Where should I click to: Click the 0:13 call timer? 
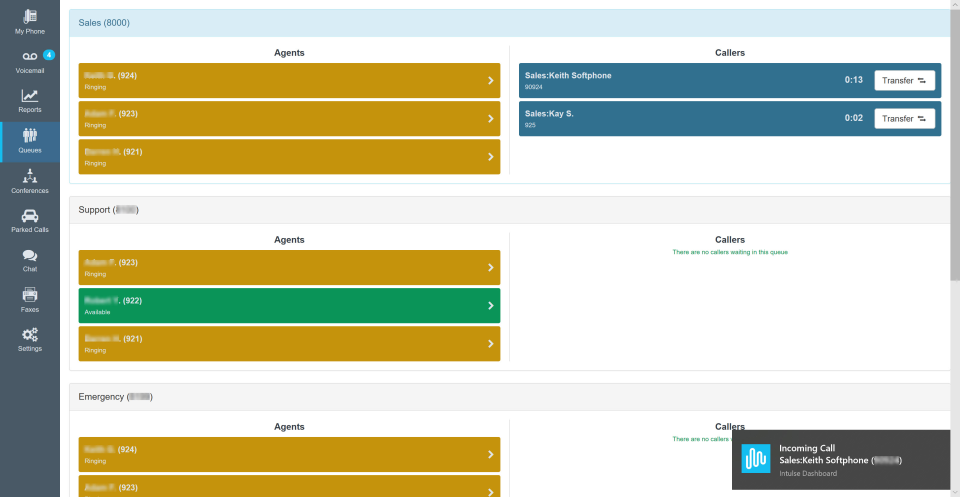pos(853,80)
